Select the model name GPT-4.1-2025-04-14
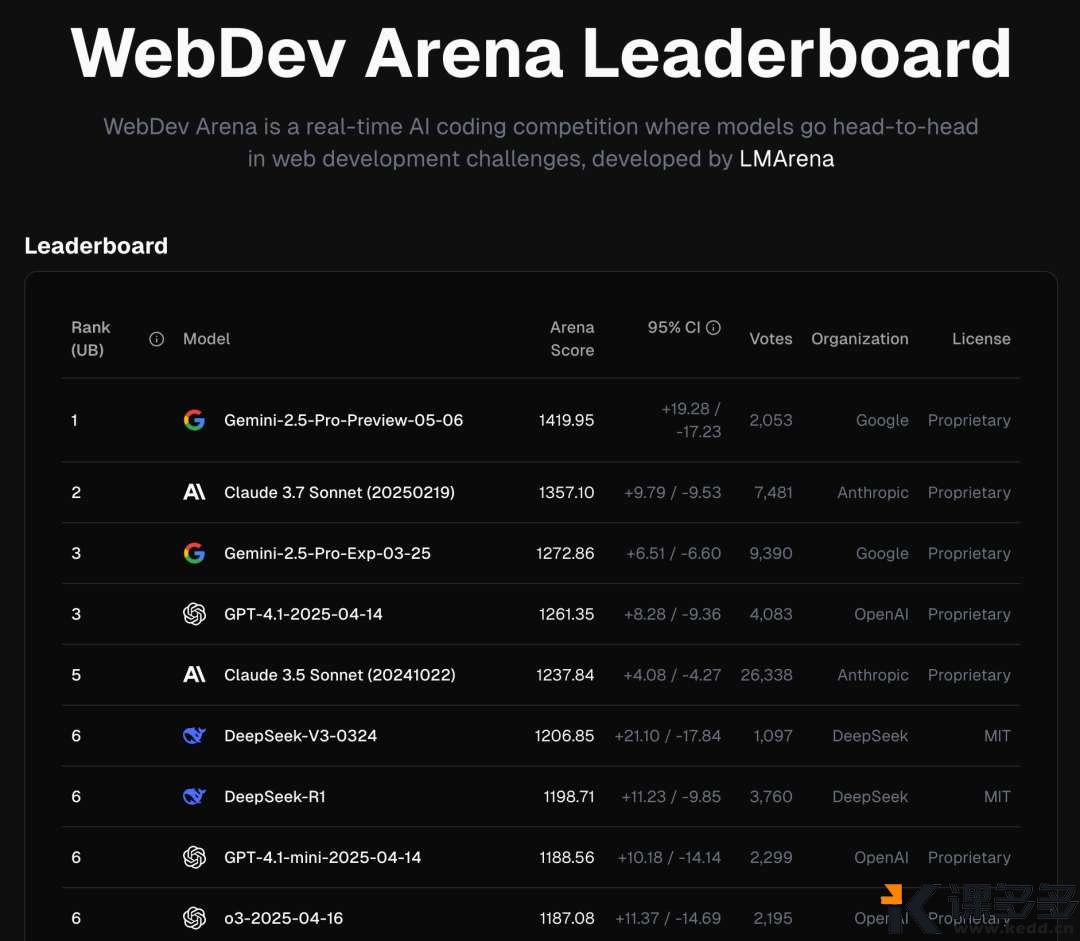Screen dimensions: 1080x941 tap(303, 614)
